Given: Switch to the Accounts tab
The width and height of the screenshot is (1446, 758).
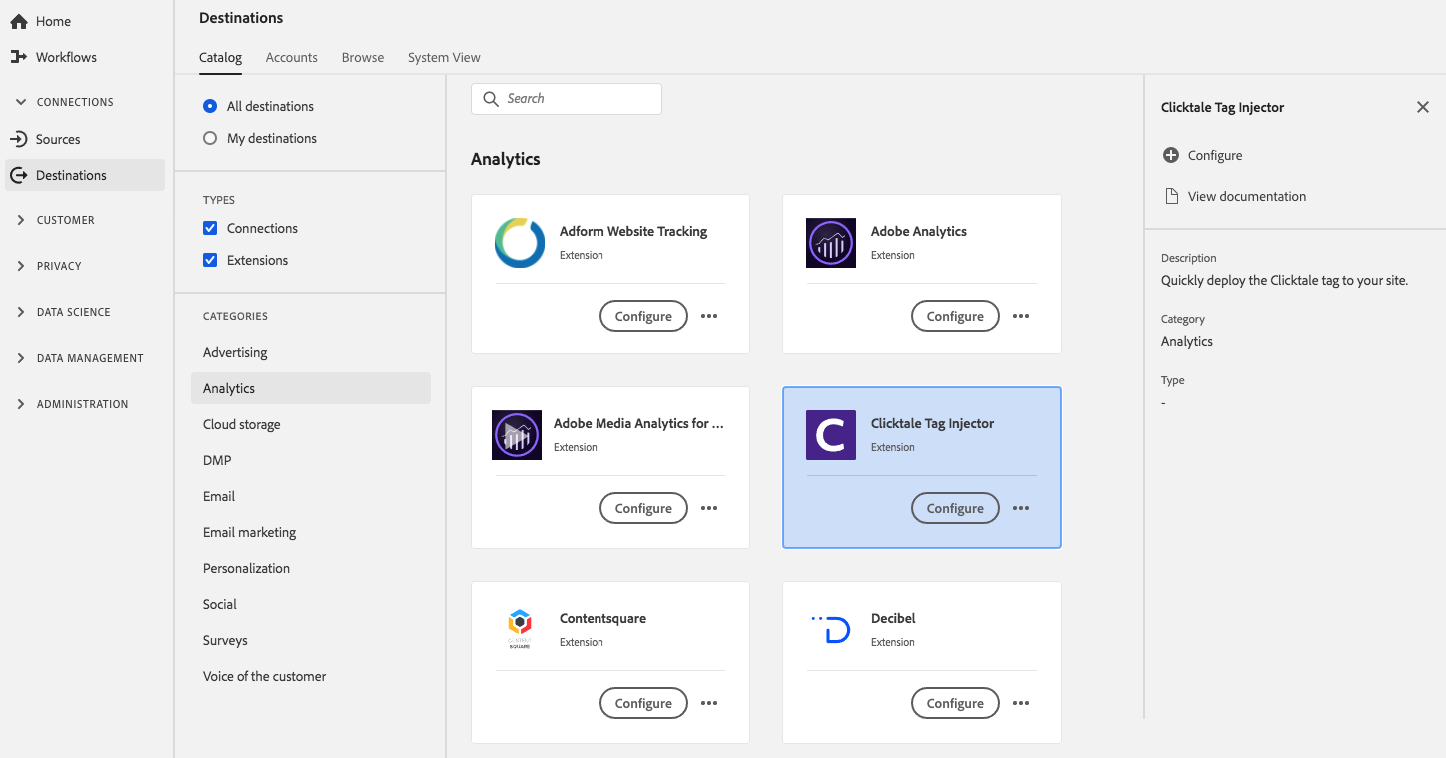Looking at the screenshot, I should [291, 57].
